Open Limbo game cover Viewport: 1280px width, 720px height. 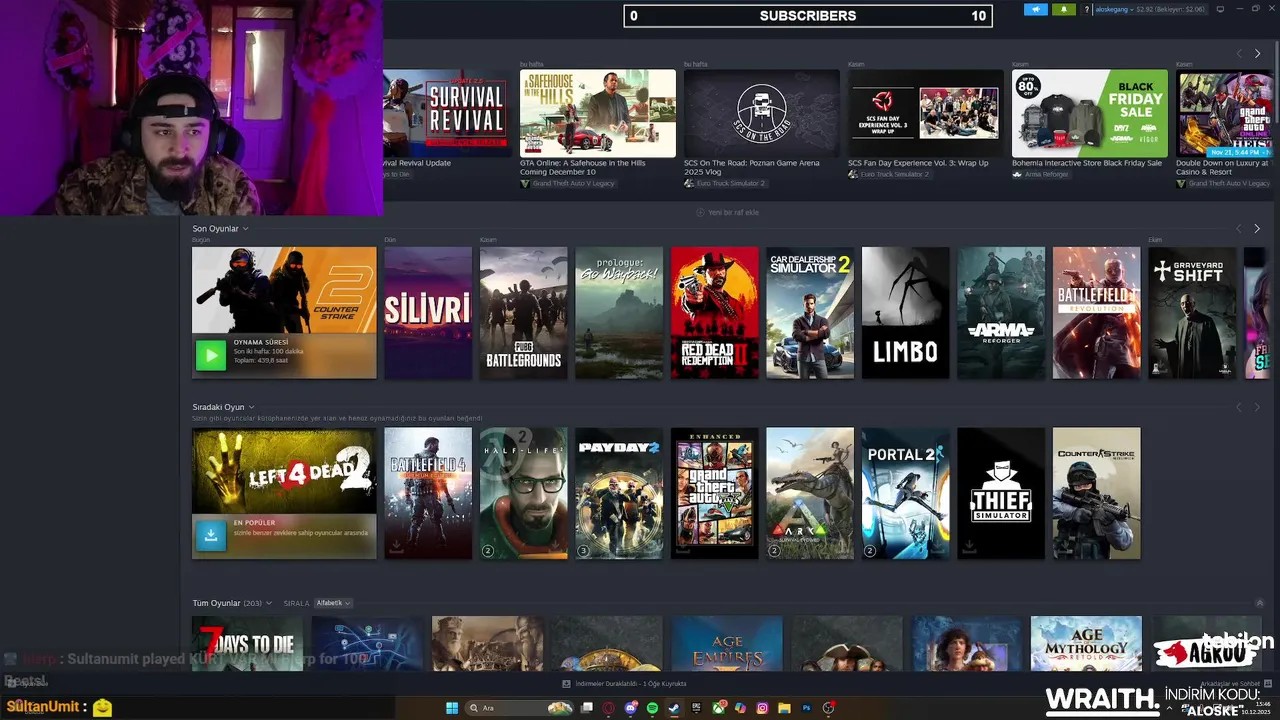pos(905,313)
